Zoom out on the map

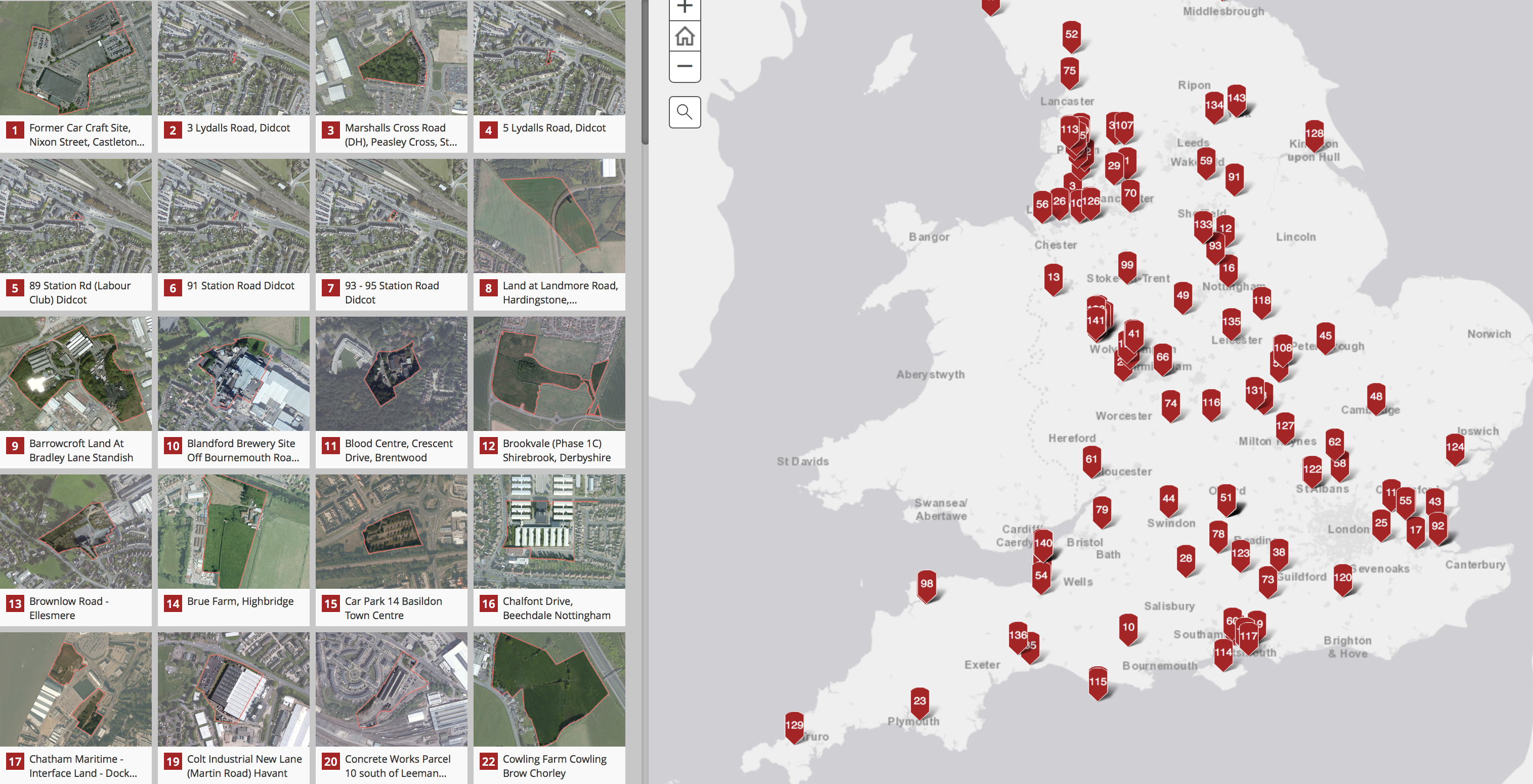685,66
